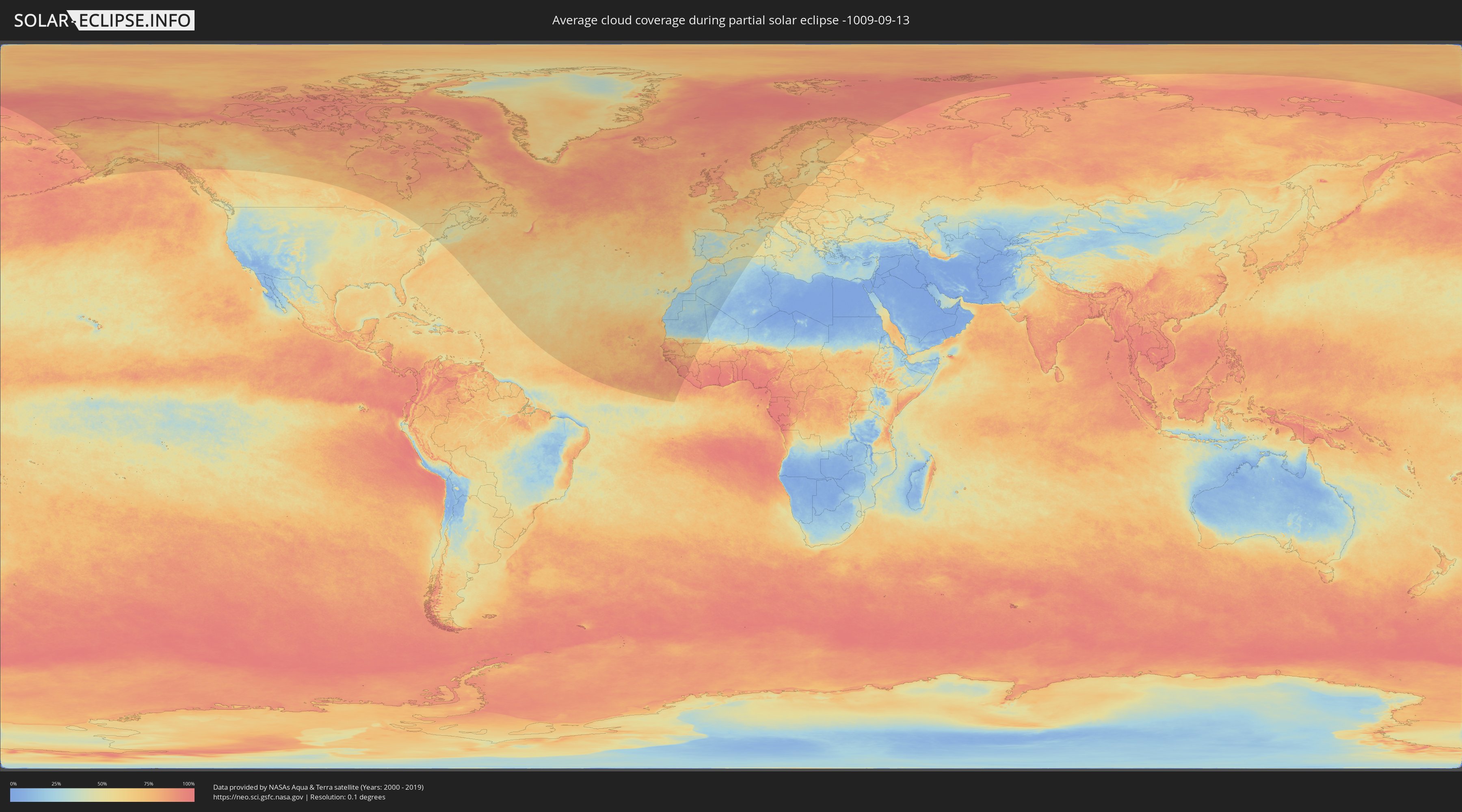Click the world cloud coverage map image

tap(731, 406)
